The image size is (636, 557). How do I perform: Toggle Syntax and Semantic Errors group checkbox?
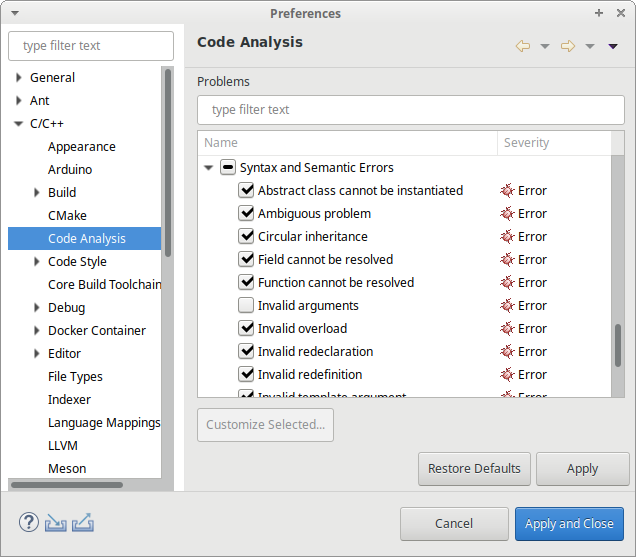(228, 167)
